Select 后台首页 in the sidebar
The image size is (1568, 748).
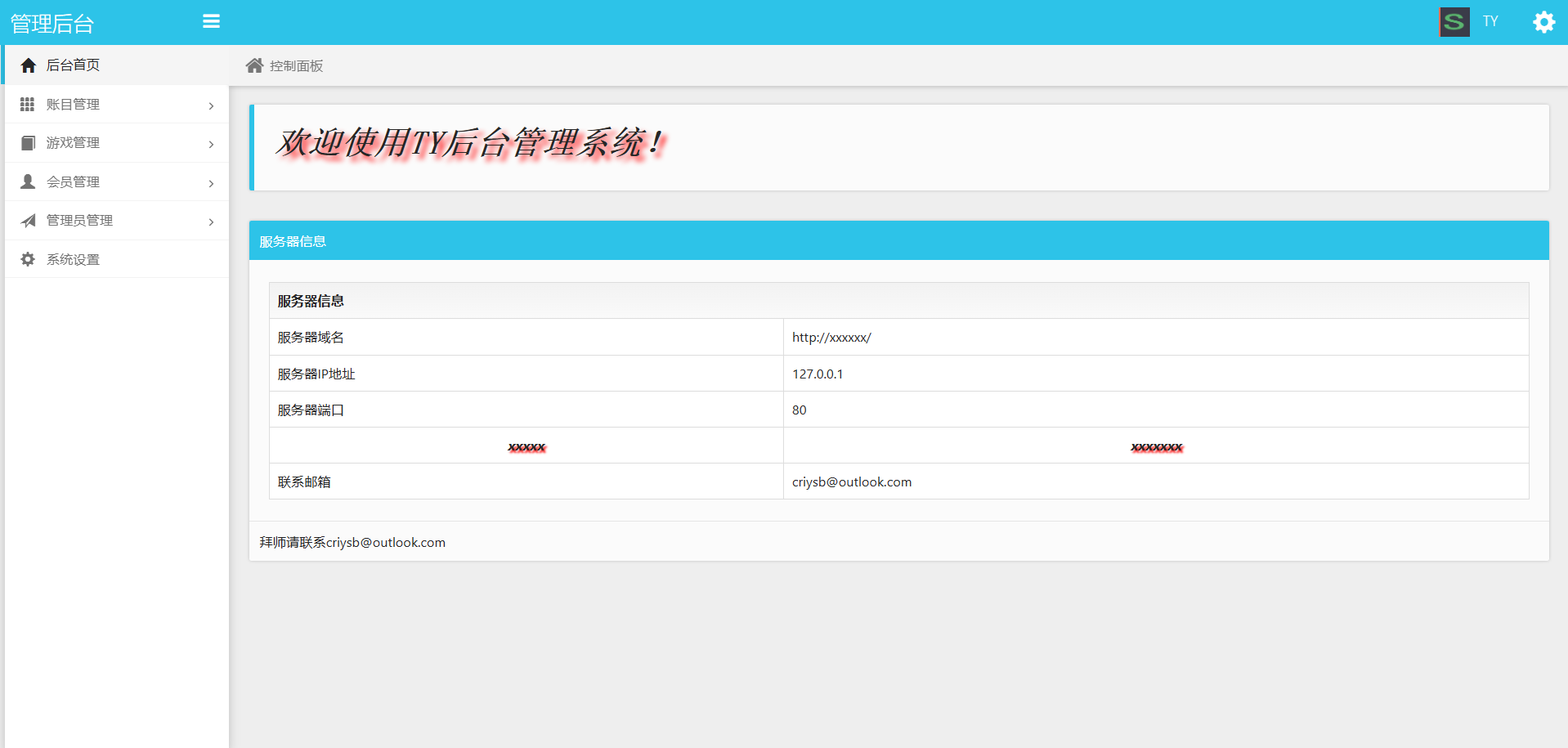pyautogui.click(x=73, y=65)
